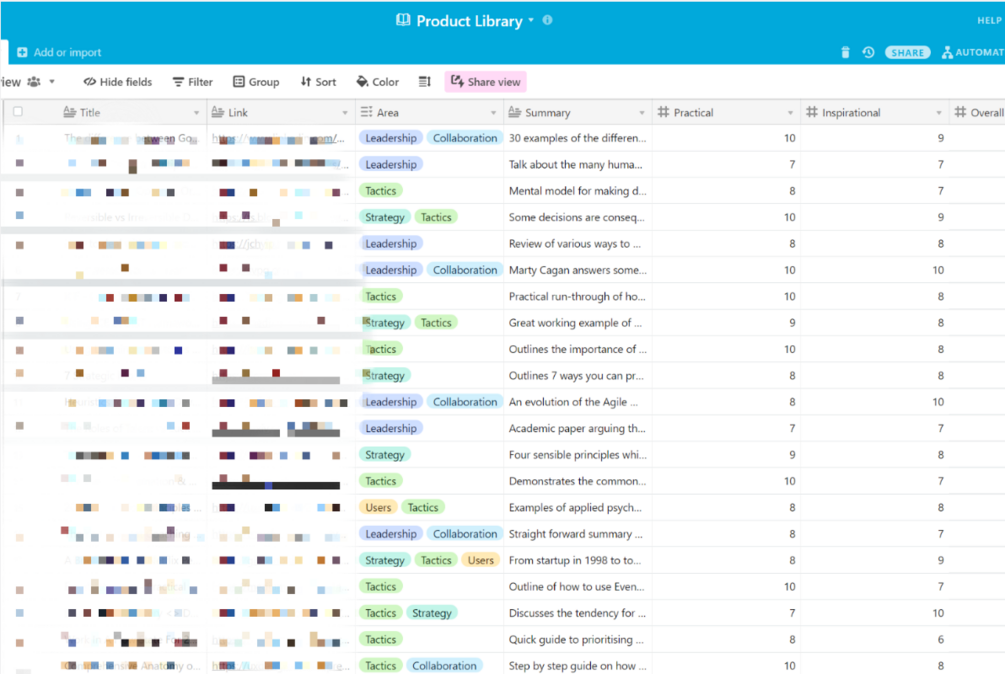
Task: Click the row height icon
Action: [424, 82]
